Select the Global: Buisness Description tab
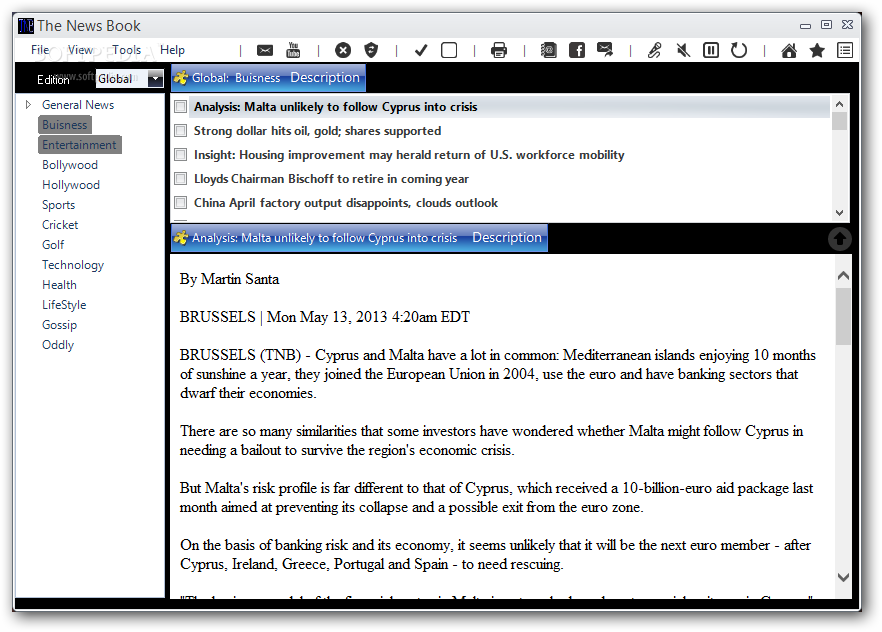Image resolution: width=882 pixels, height=632 pixels. 268,78
